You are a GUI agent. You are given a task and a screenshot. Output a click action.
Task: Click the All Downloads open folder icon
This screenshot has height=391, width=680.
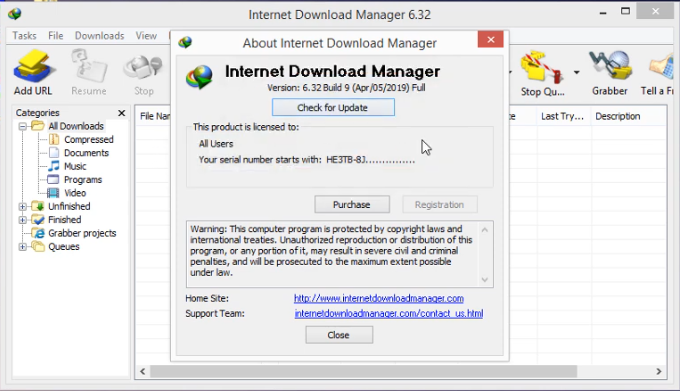(38, 126)
